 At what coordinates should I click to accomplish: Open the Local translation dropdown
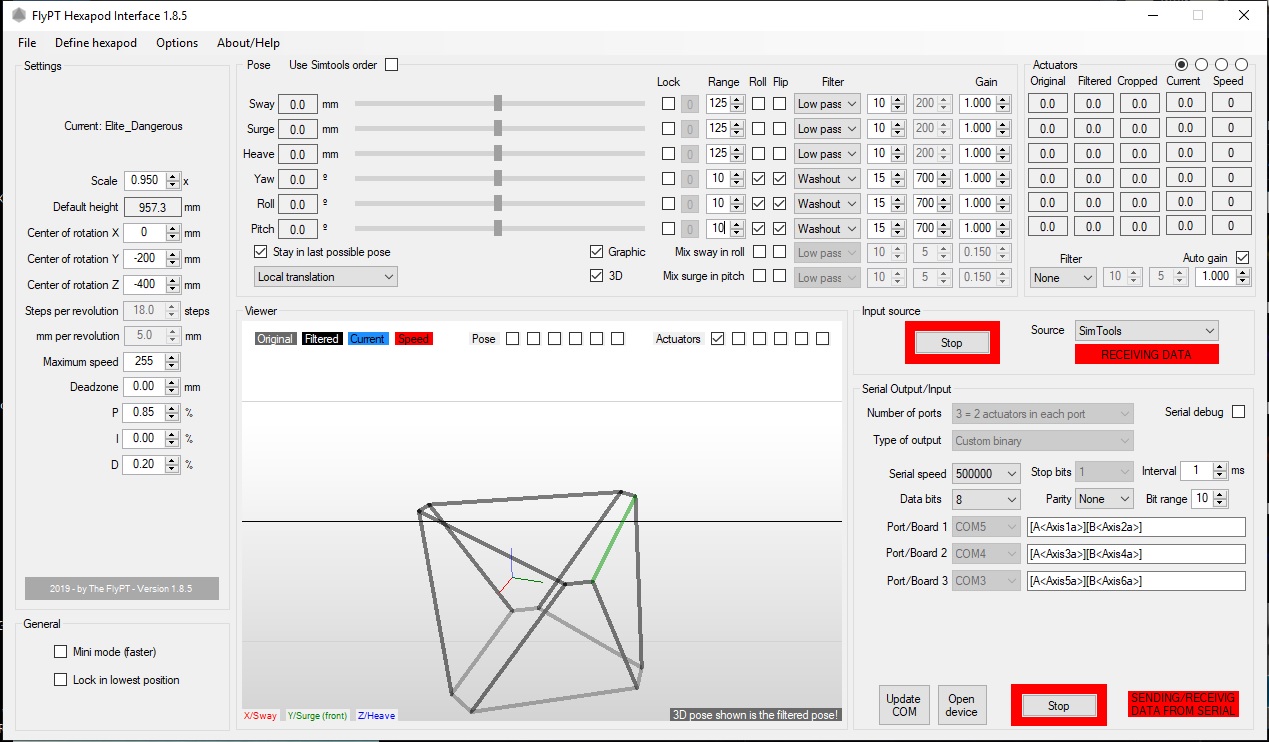point(326,277)
